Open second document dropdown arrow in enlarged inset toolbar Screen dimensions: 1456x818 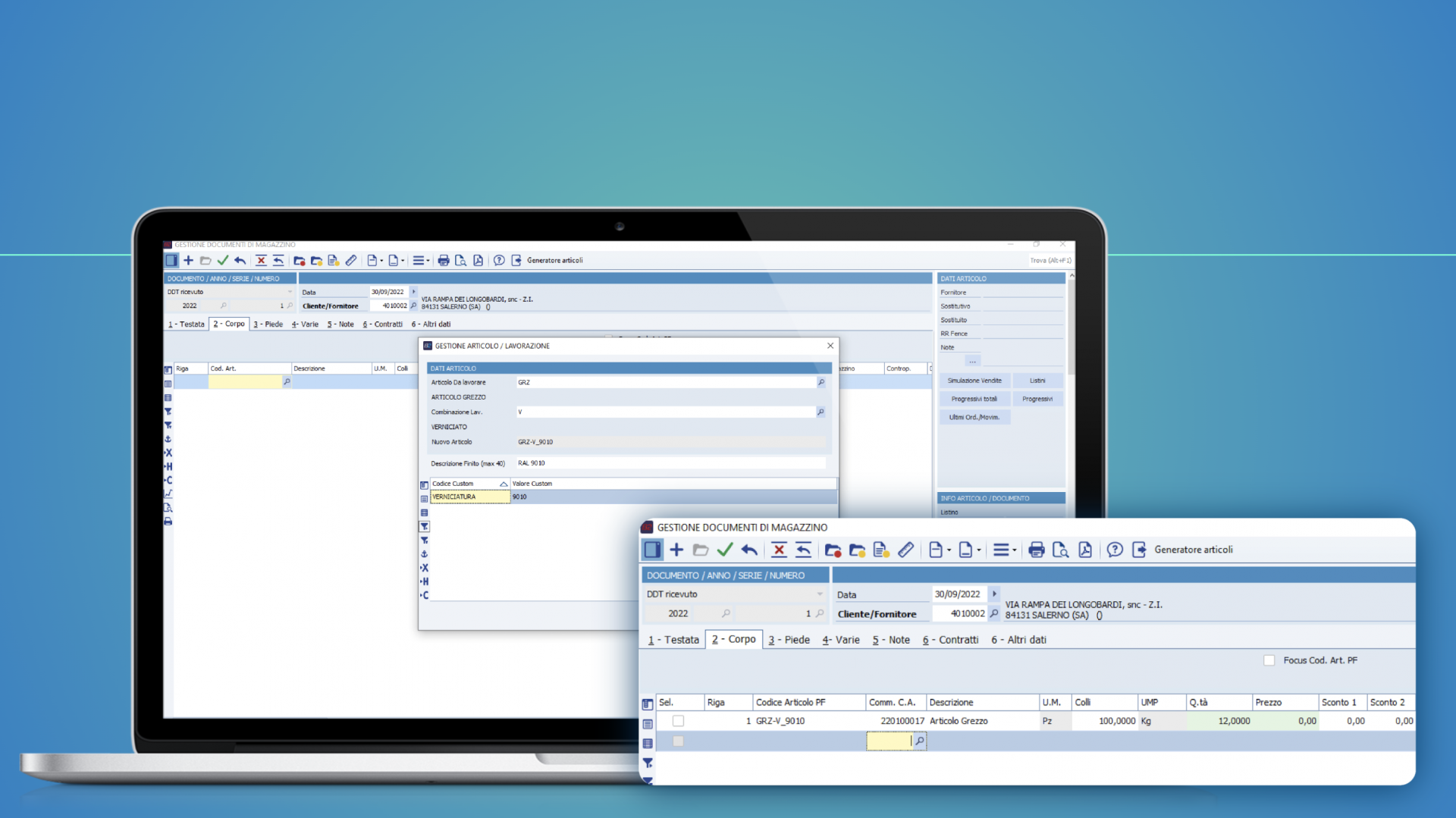tap(978, 550)
